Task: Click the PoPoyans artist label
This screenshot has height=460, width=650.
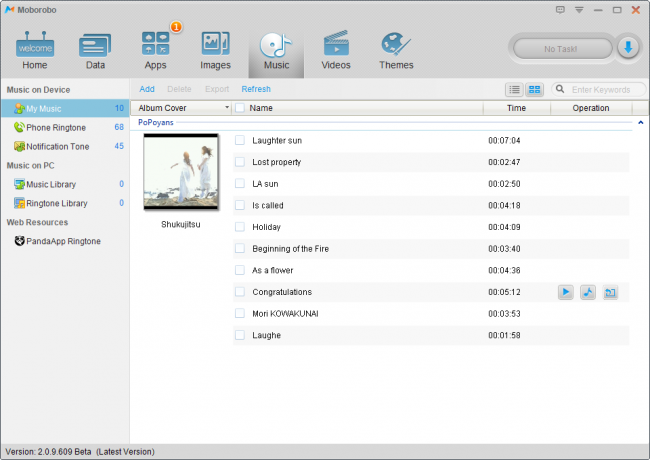Action: click(156, 122)
